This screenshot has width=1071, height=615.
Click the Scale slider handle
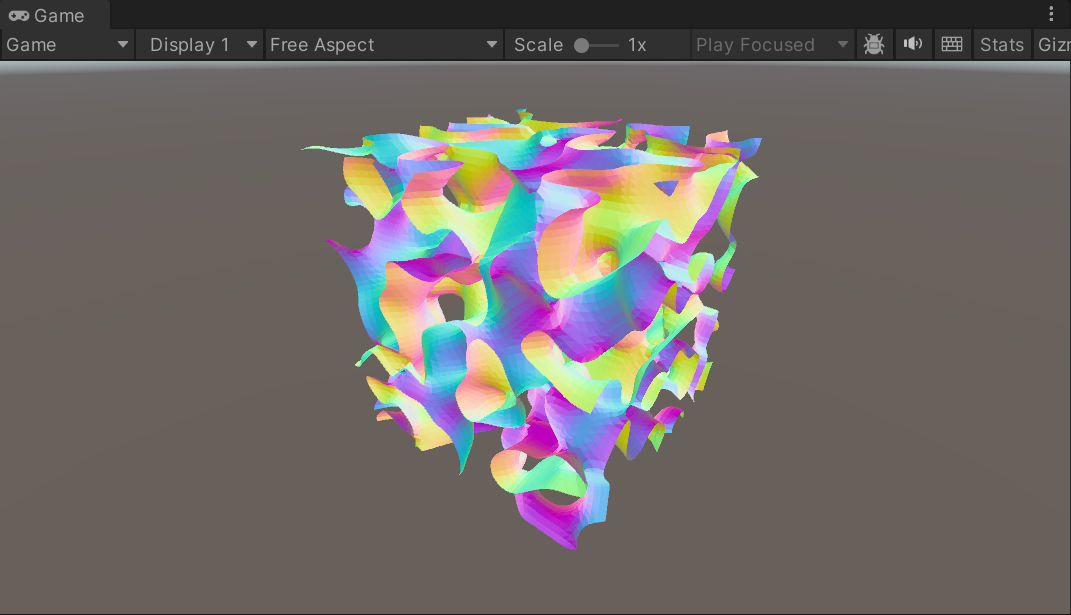tap(581, 44)
